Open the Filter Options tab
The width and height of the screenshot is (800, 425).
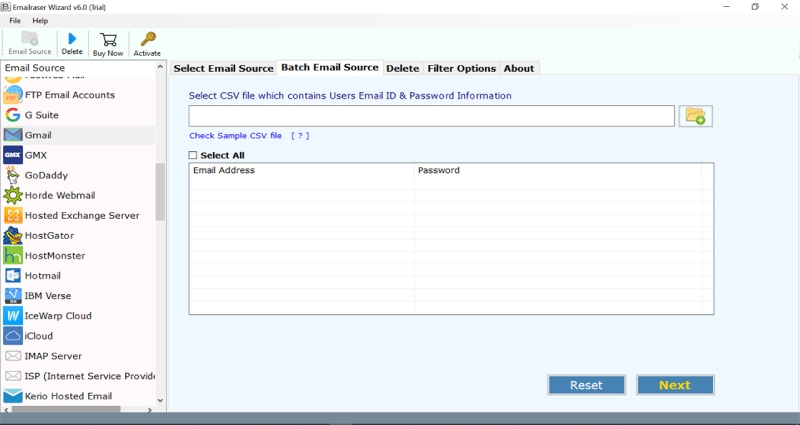462,68
